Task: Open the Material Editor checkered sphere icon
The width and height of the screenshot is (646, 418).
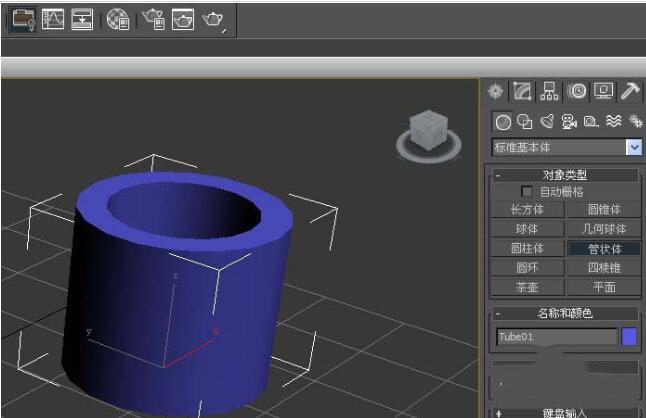Action: pos(117,18)
